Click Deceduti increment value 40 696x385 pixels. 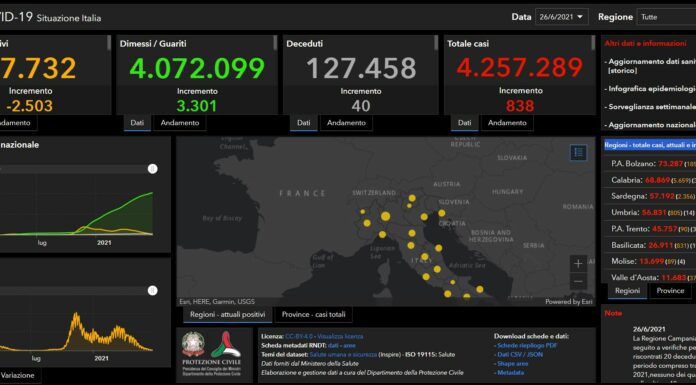[x=361, y=106]
